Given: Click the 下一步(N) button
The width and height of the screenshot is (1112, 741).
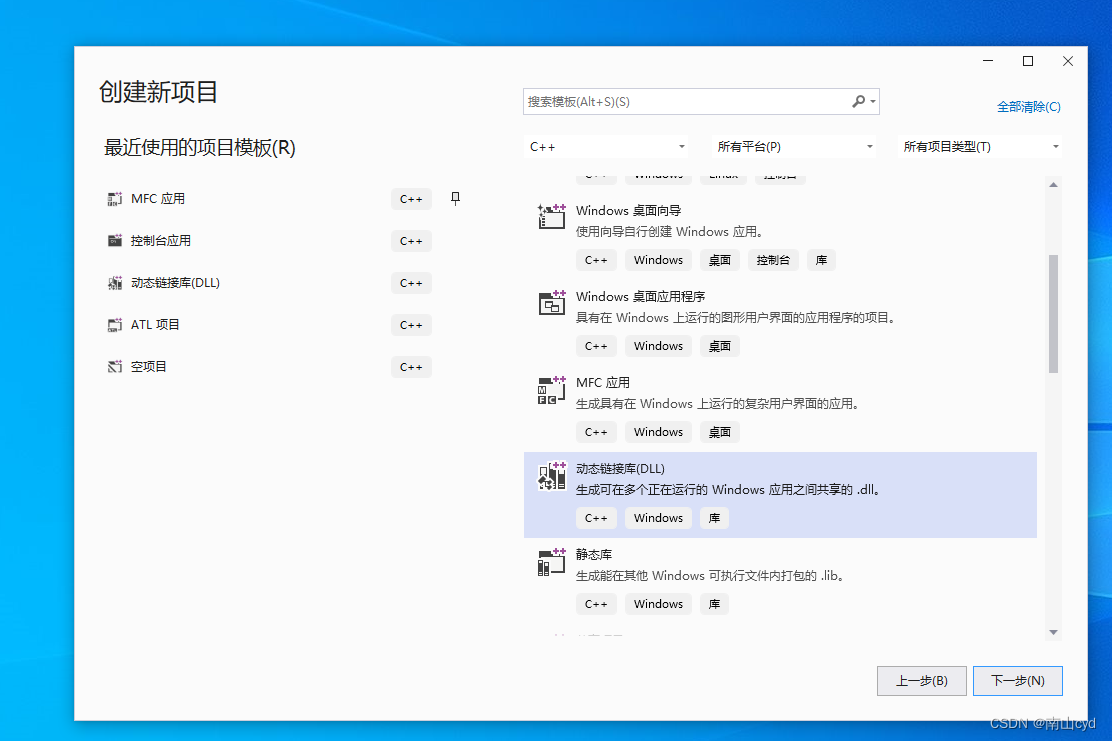Looking at the screenshot, I should coord(1018,681).
